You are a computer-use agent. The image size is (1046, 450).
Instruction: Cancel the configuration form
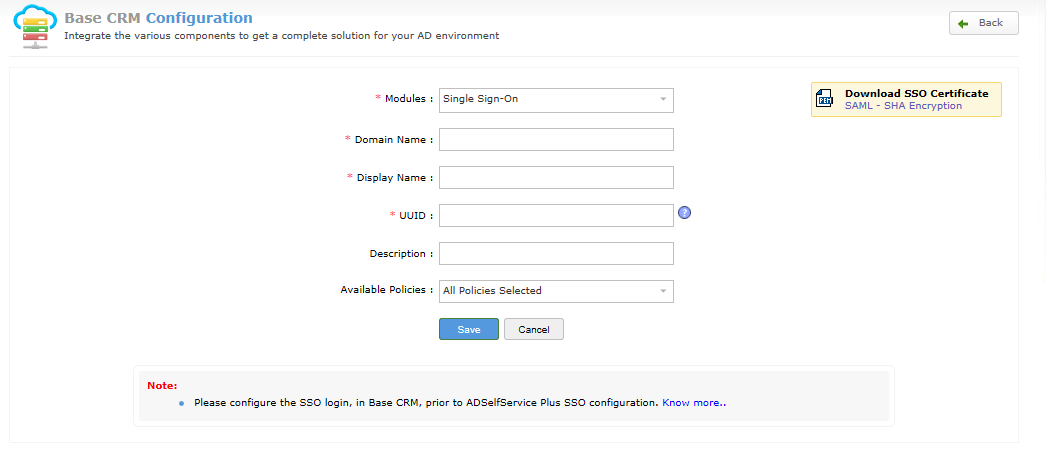(x=534, y=329)
